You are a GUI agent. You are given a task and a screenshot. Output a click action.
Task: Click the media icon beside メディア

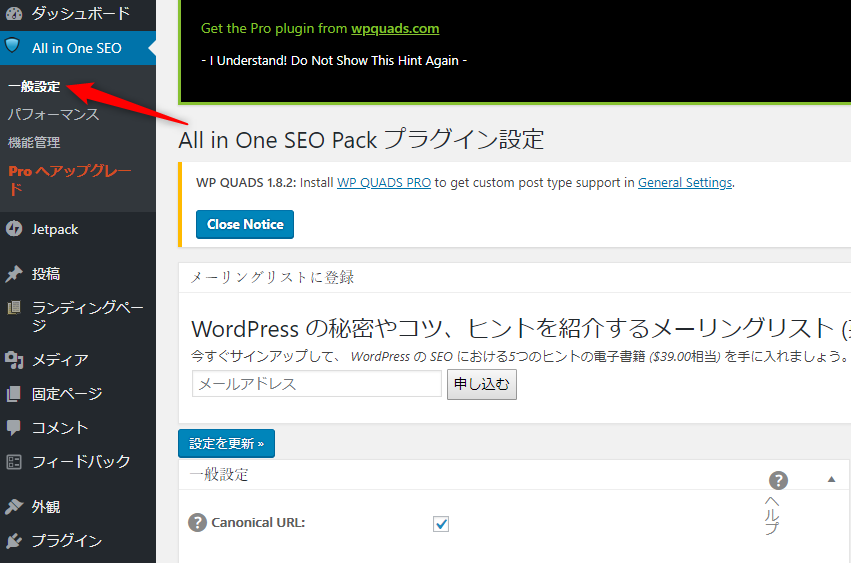pos(14,359)
